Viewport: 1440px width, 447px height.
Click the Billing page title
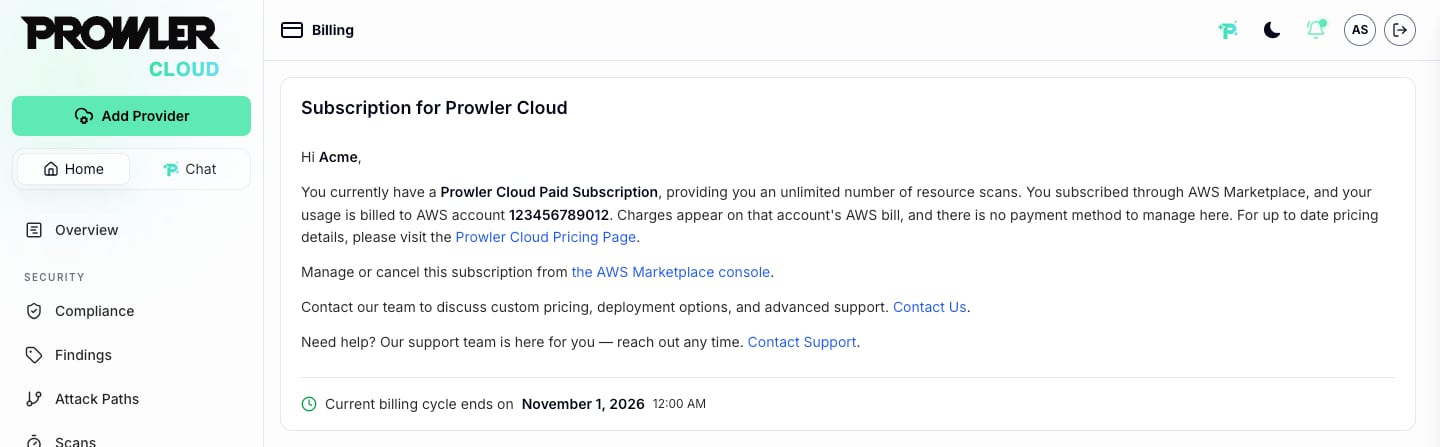(333, 30)
